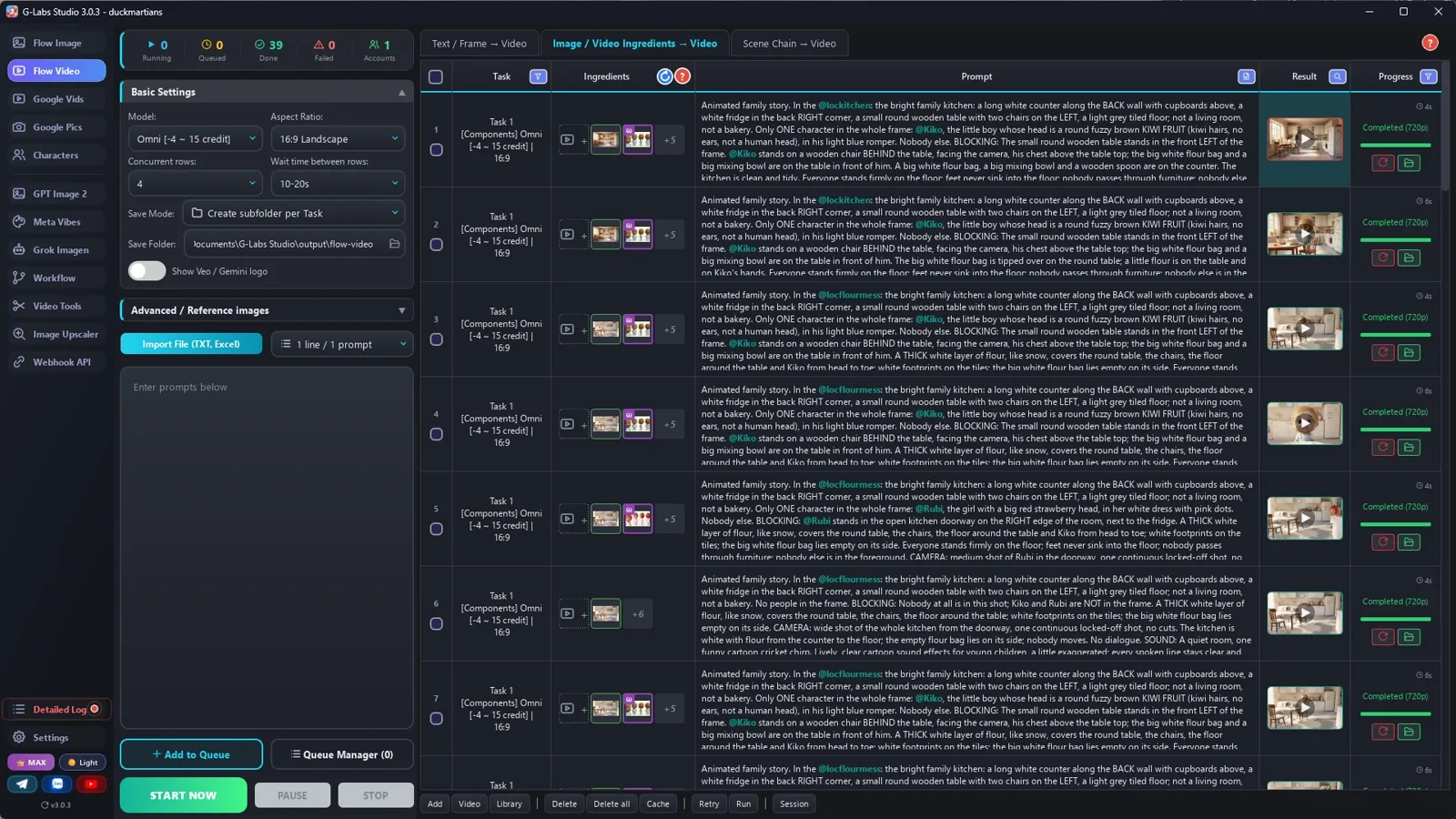
Task: Open the YouTube link icon
Action: point(91,784)
